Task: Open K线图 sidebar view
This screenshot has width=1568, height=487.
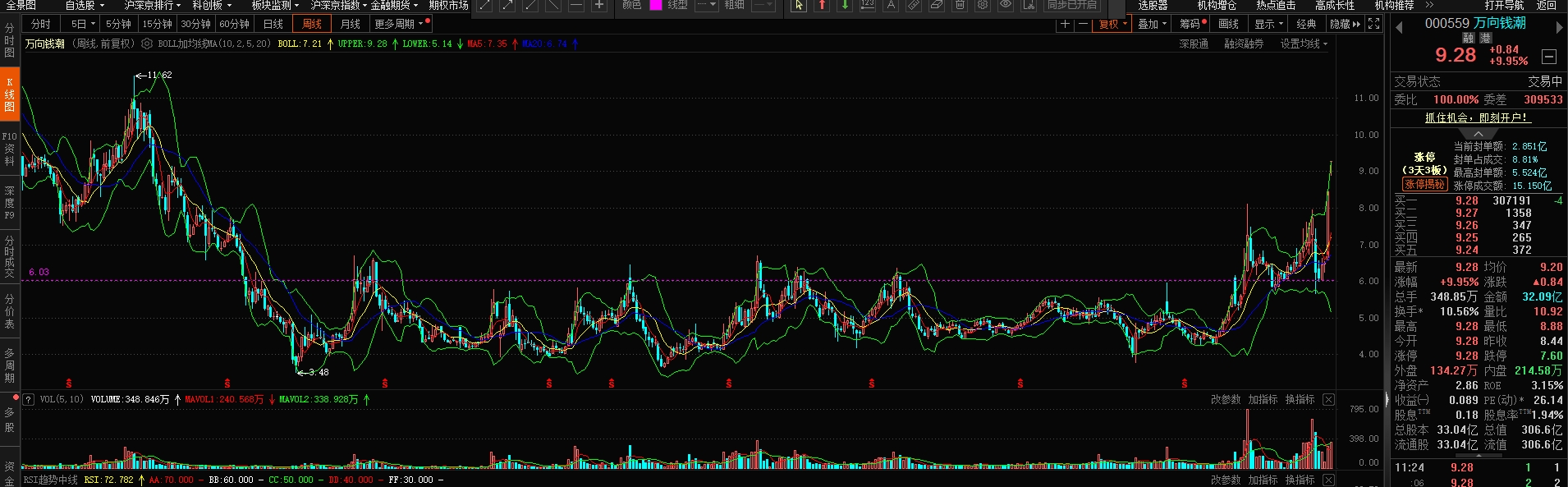Action: tap(10, 94)
